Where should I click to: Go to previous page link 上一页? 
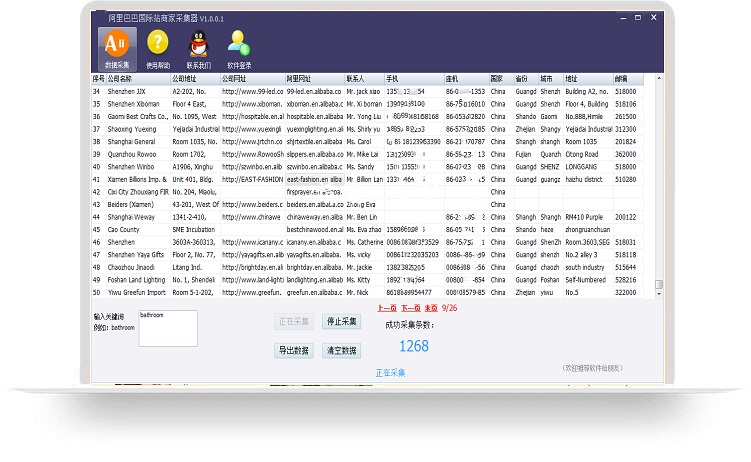387,308
